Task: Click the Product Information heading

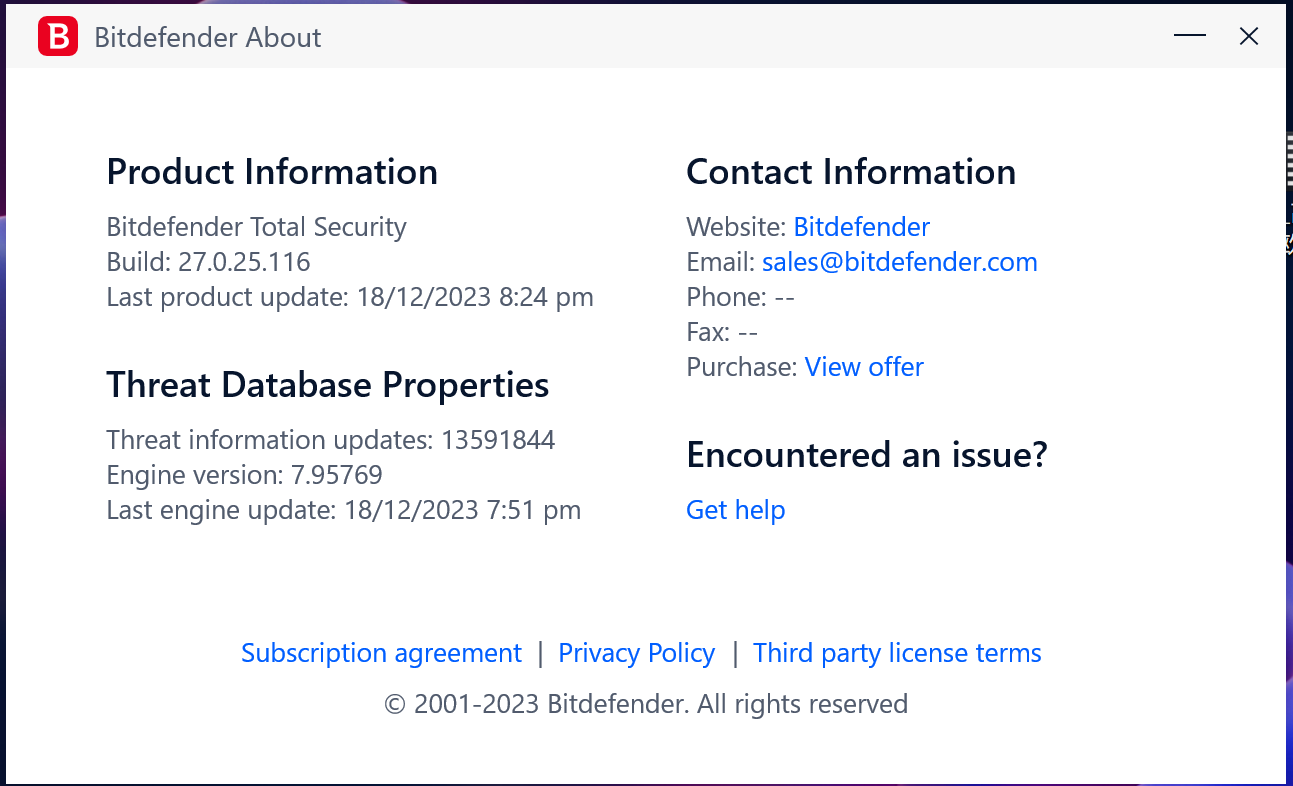Action: click(272, 172)
